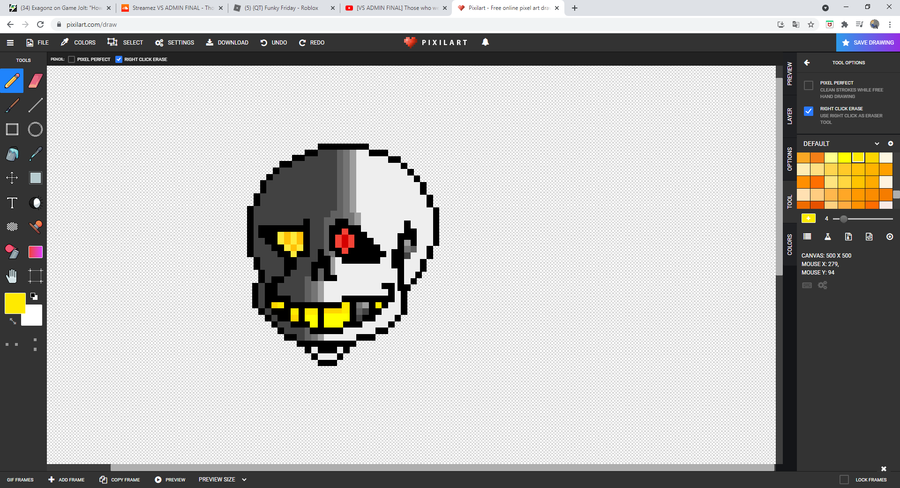The width and height of the screenshot is (900, 488).
Task: Select the Selection square tool
Action: click(x=36, y=178)
